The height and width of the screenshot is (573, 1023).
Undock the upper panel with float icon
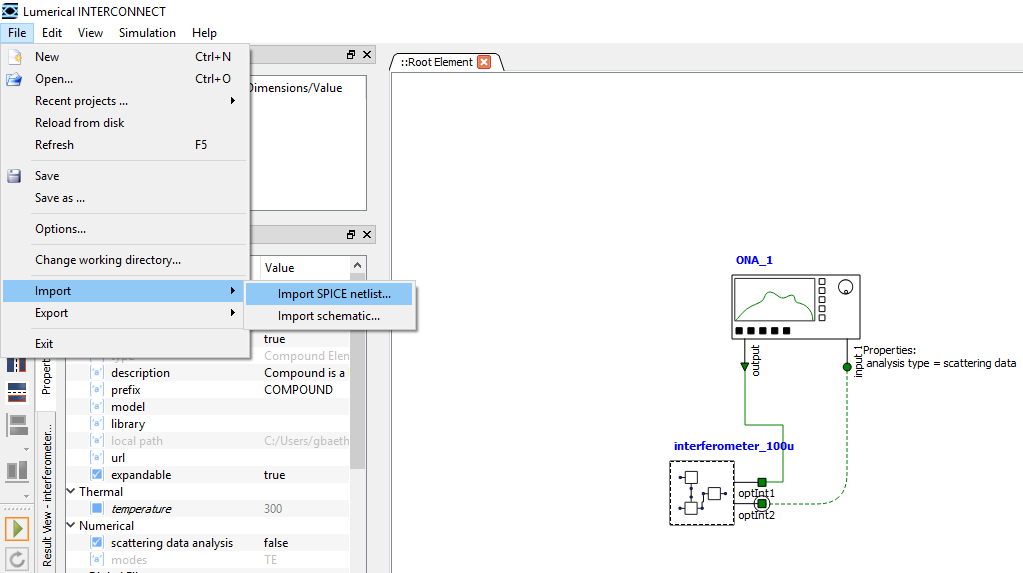point(351,55)
